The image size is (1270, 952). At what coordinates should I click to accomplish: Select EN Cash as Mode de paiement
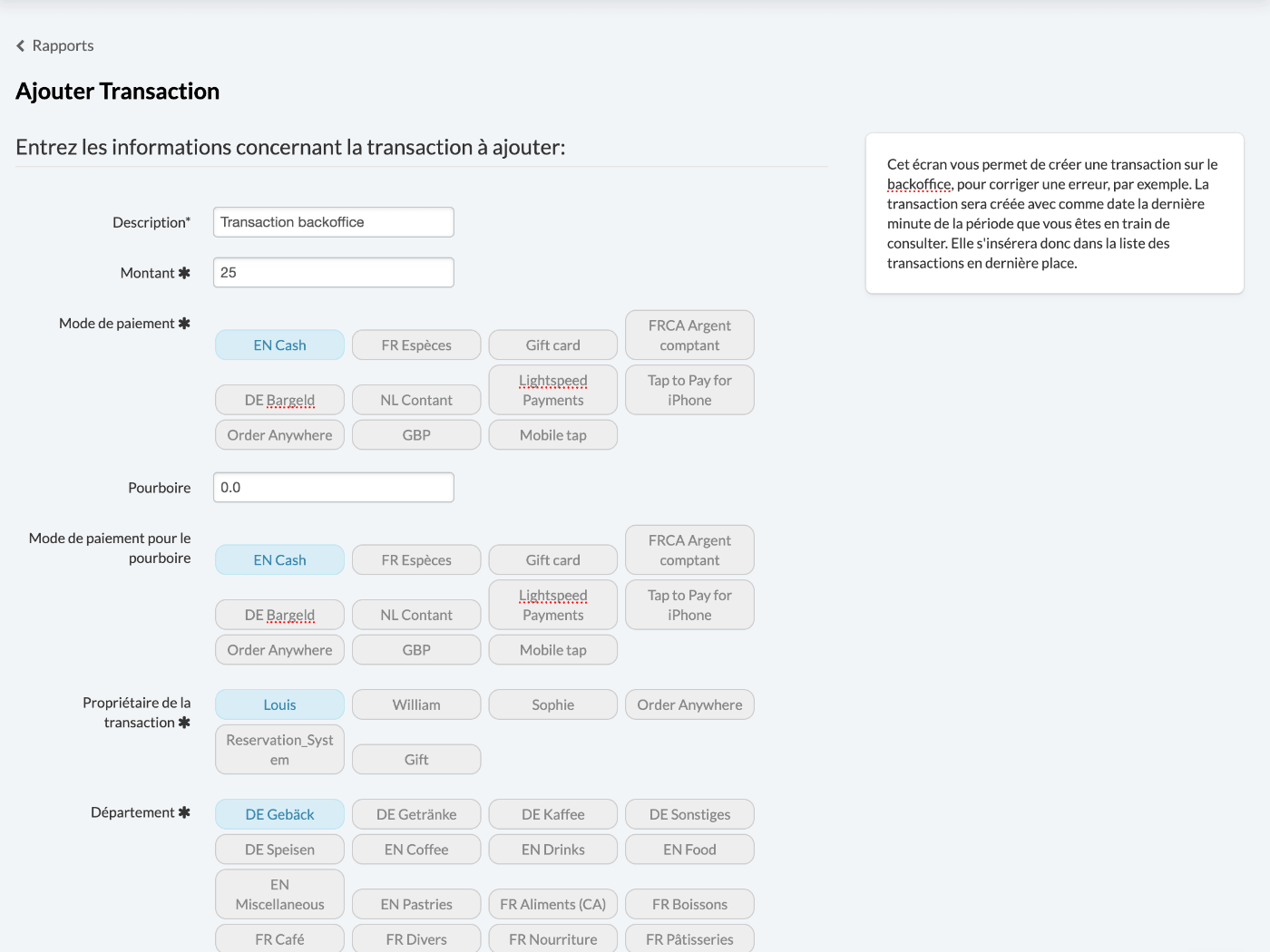(279, 345)
